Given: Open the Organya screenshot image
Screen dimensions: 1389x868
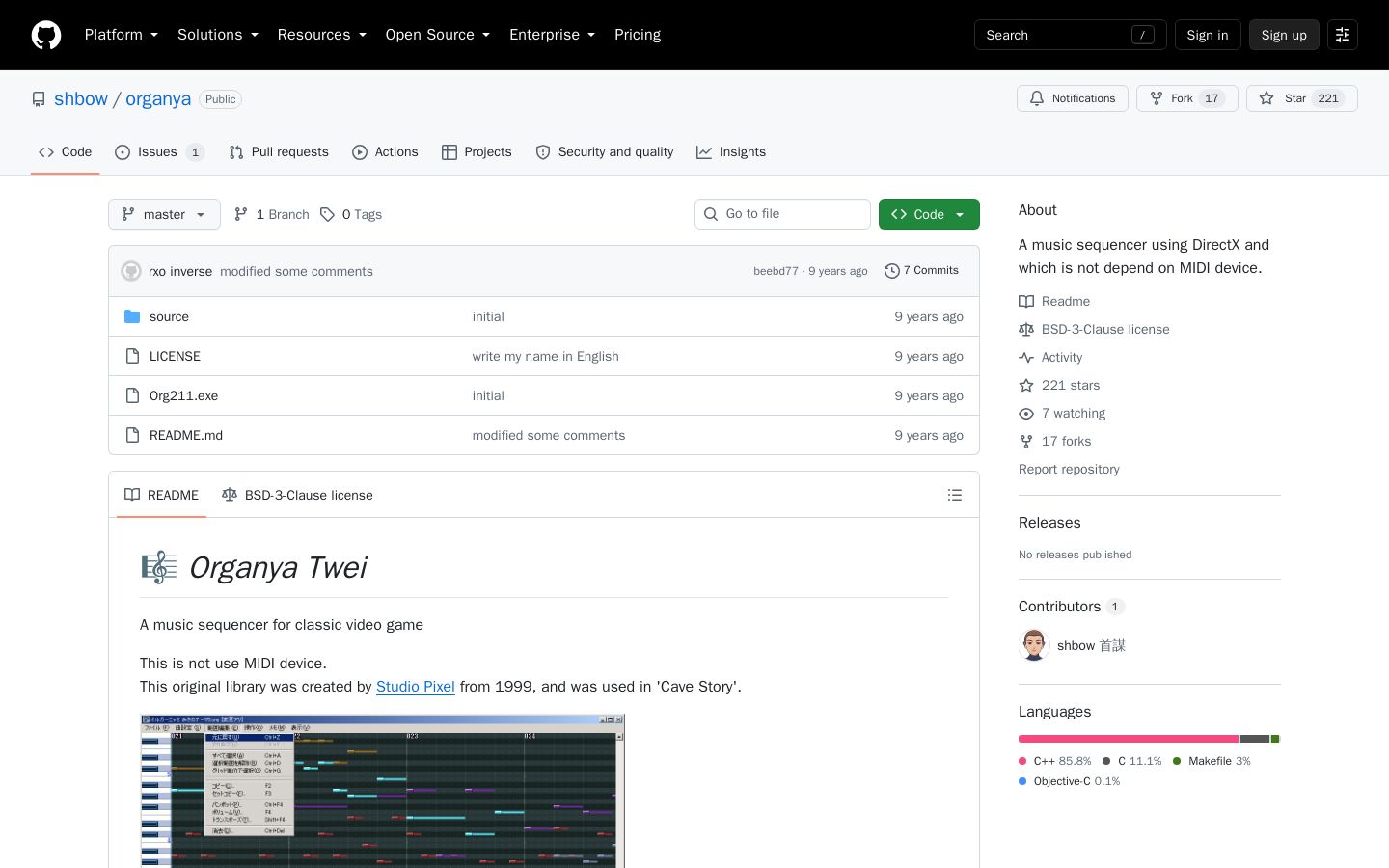Looking at the screenshot, I should click(x=383, y=791).
